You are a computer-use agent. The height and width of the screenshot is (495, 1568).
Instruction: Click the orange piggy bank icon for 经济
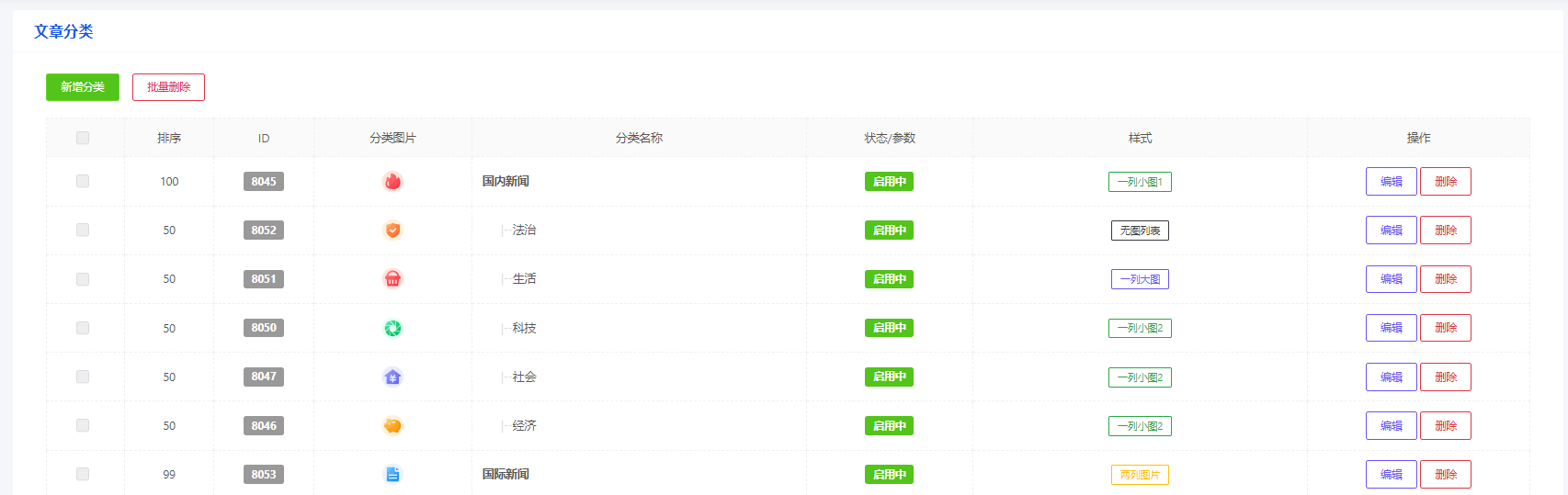pos(392,426)
